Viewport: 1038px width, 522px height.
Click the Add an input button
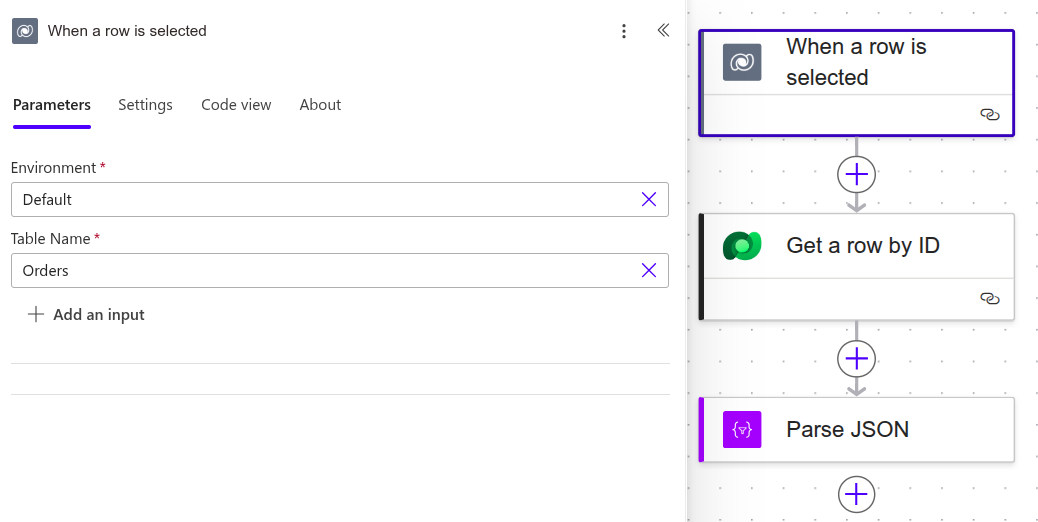click(x=87, y=315)
